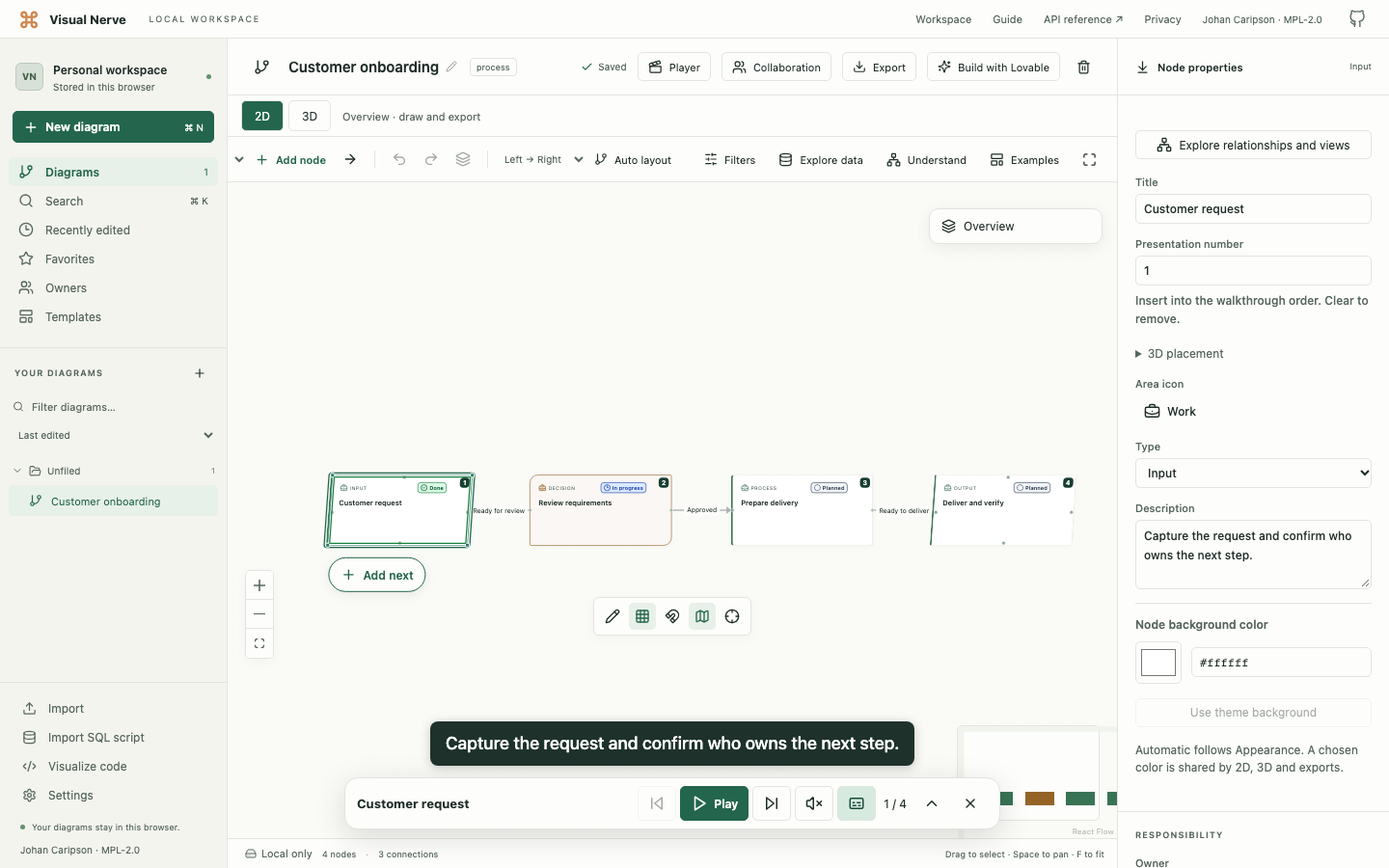Image resolution: width=1389 pixels, height=868 pixels.
Task: Switch to the 3D view
Action: (x=310, y=116)
